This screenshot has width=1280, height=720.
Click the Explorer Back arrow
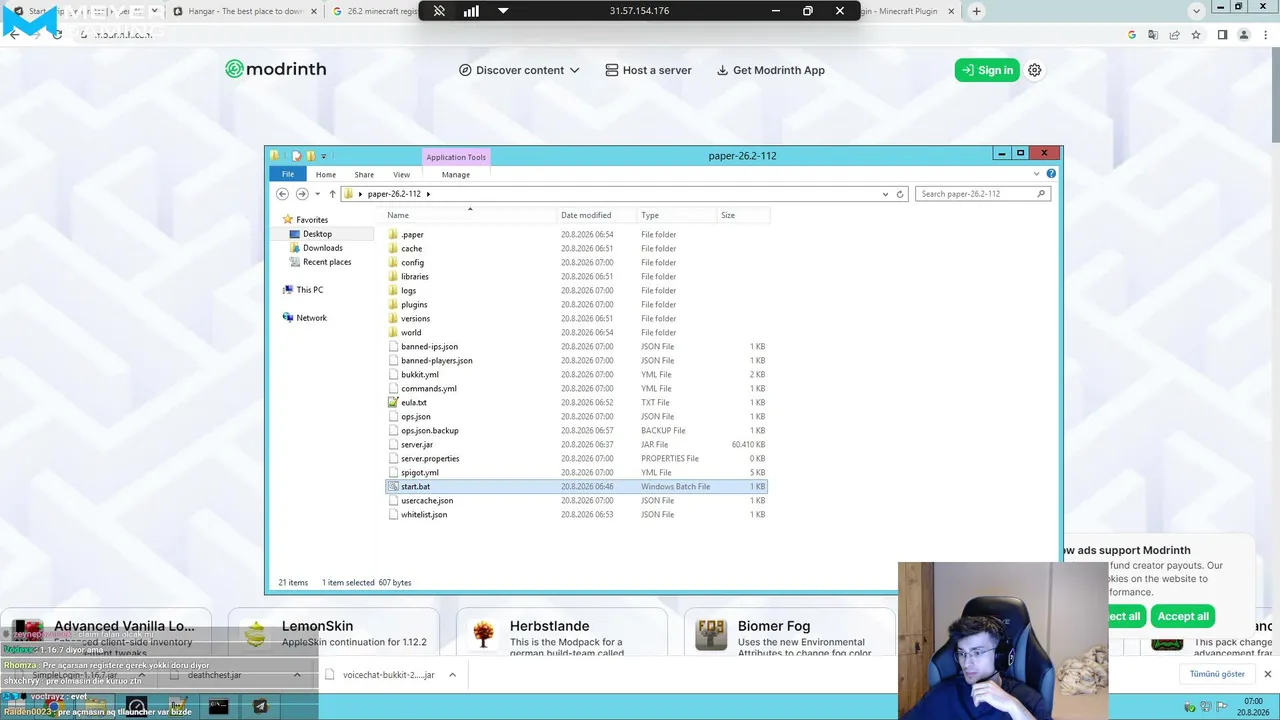(282, 194)
